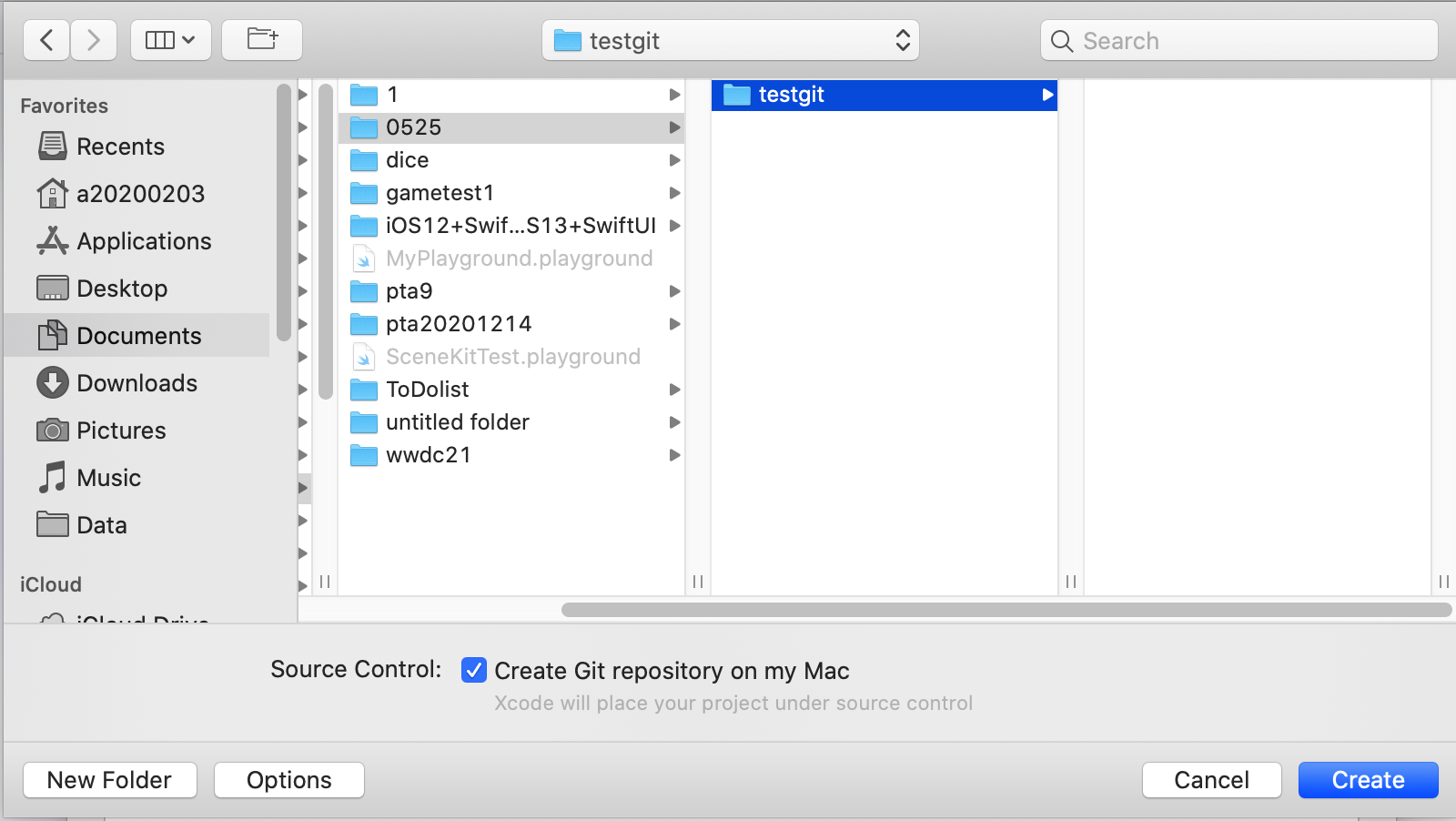The width and height of the screenshot is (1456, 821).
Task: Click the MyPlayground.playground file
Action: 511,258
